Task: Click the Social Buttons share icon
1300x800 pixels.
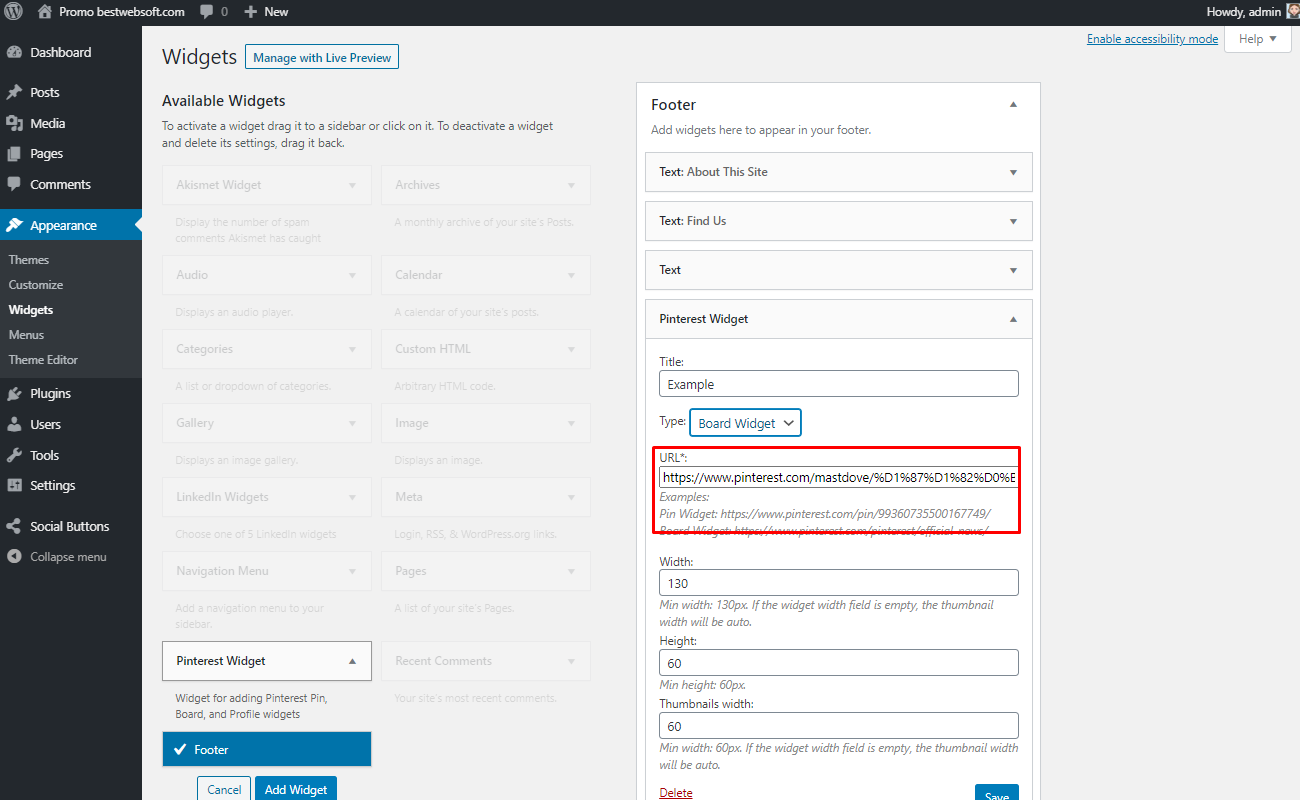Action: point(15,526)
